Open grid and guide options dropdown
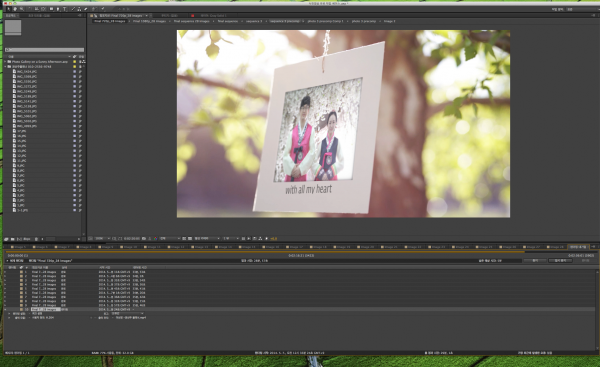Screen dimensions: 600x367 [114, 238]
